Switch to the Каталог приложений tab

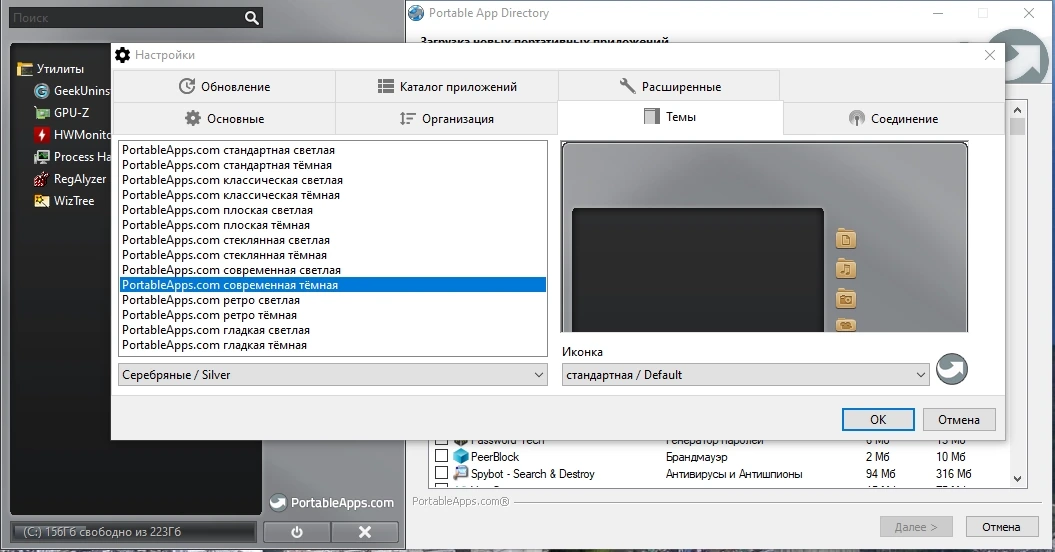(447, 86)
